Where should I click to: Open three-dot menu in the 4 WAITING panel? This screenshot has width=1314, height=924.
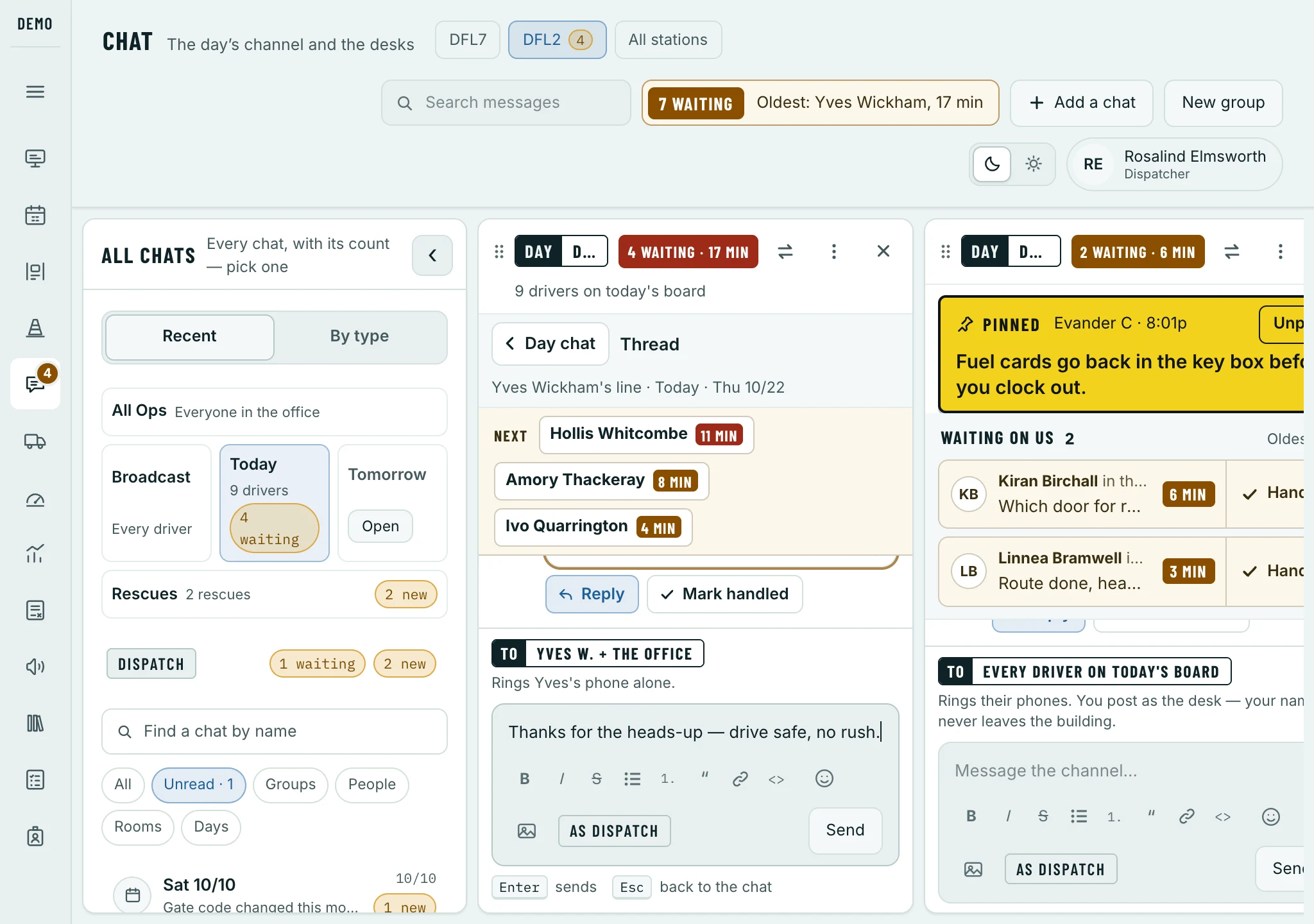point(834,252)
